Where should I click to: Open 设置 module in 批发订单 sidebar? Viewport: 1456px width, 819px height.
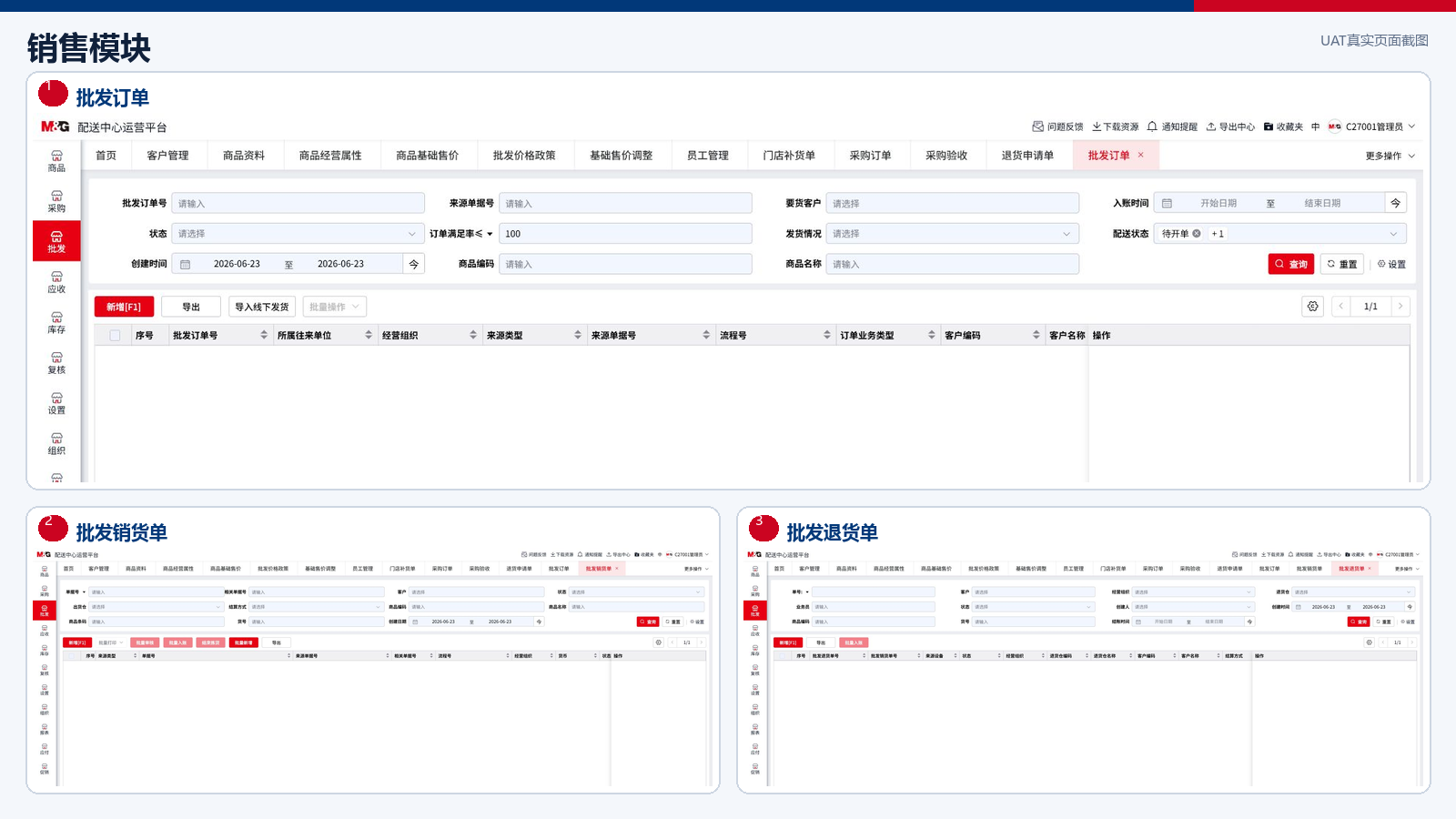click(56, 403)
